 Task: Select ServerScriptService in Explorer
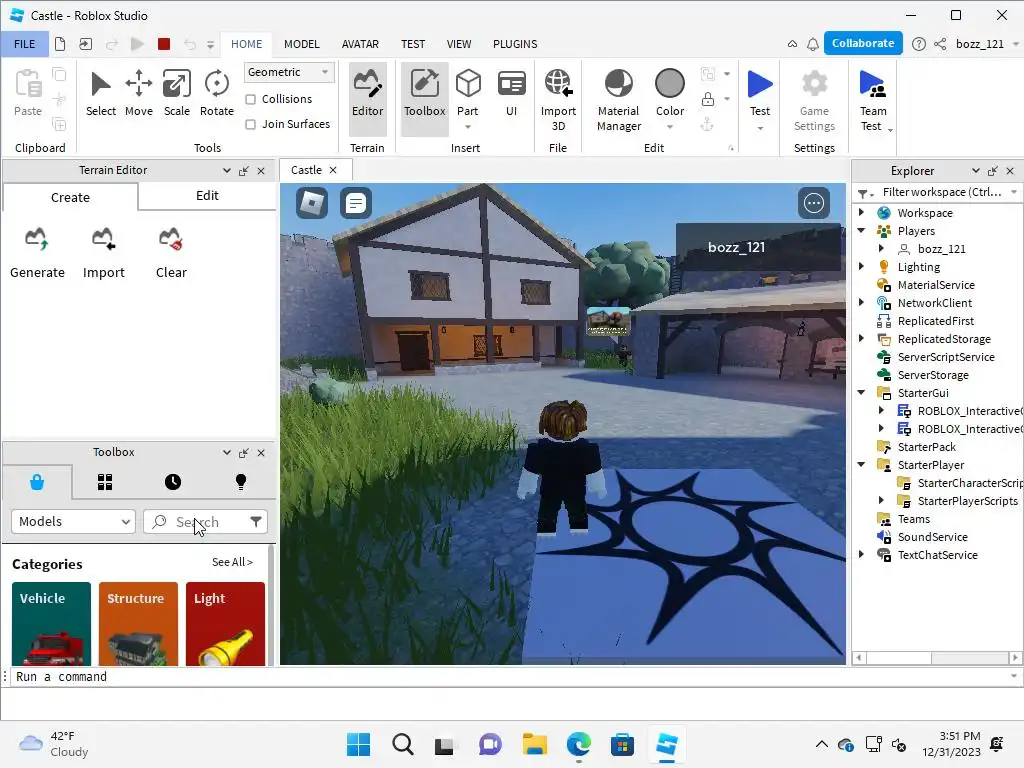[x=945, y=357]
